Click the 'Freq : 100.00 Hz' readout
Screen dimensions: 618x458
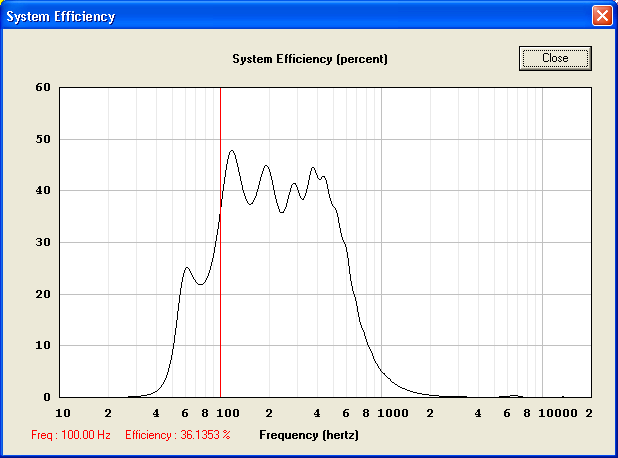[71, 435]
